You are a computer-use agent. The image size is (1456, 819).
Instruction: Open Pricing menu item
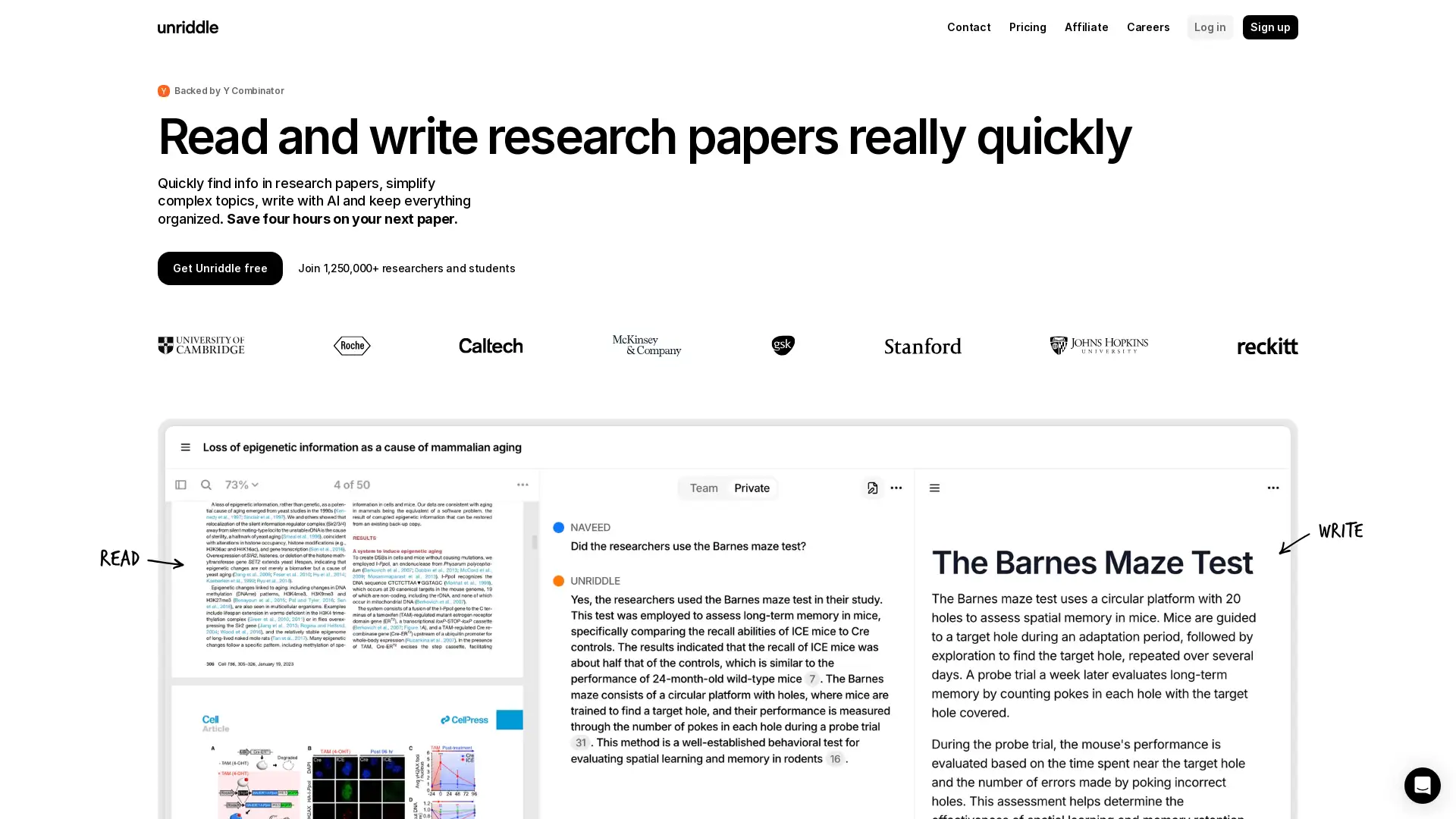(1027, 27)
